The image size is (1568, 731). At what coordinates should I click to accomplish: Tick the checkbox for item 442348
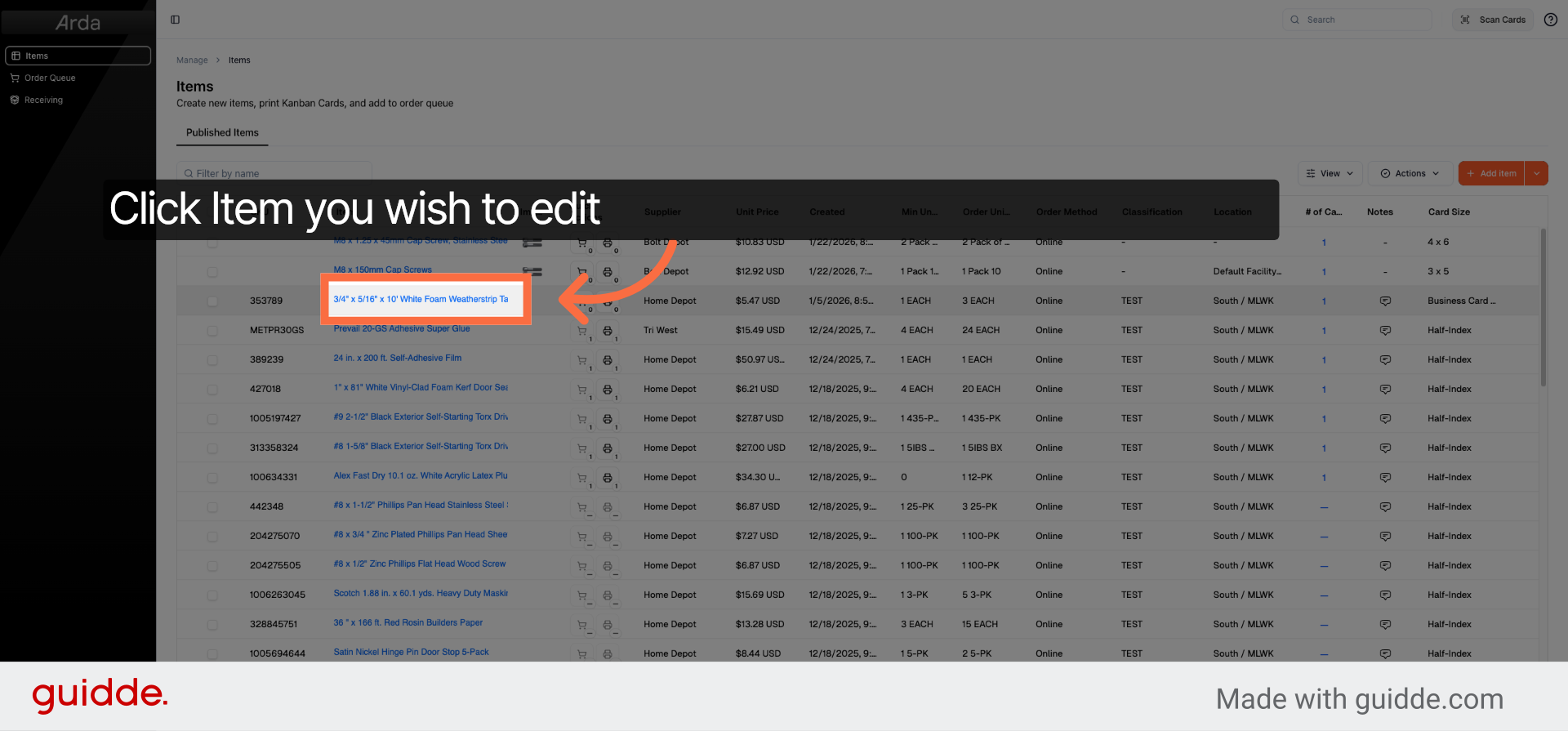(212, 507)
